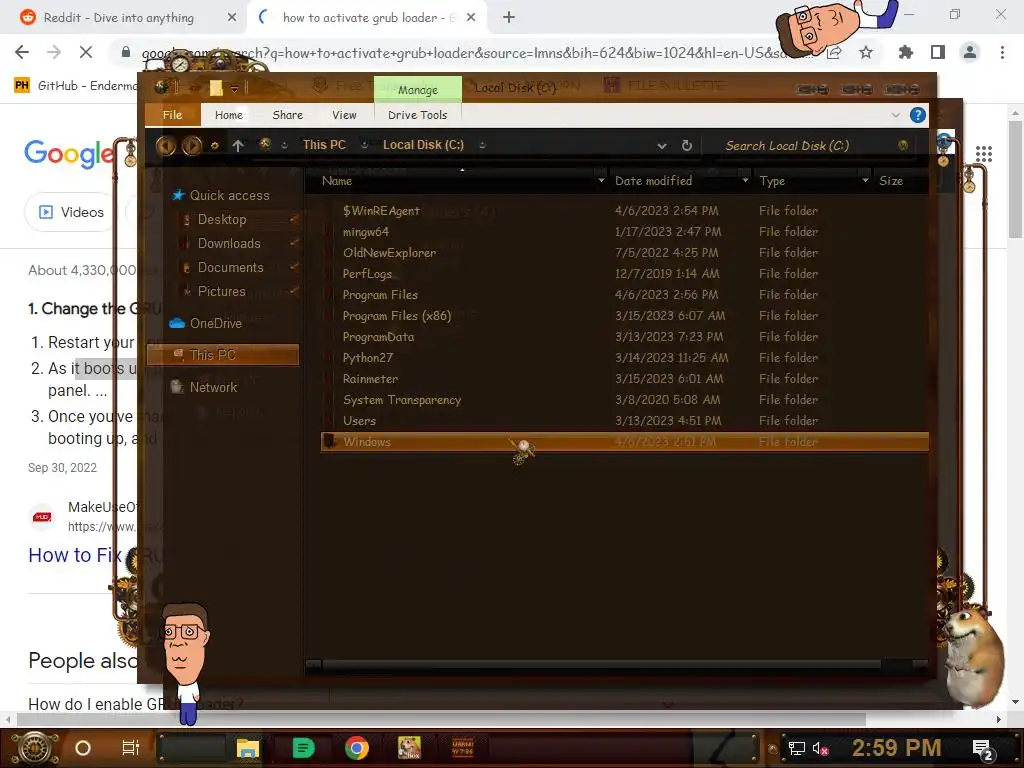Open the Date modified column filter dropdown
The width and height of the screenshot is (1024, 768).
coord(745,180)
